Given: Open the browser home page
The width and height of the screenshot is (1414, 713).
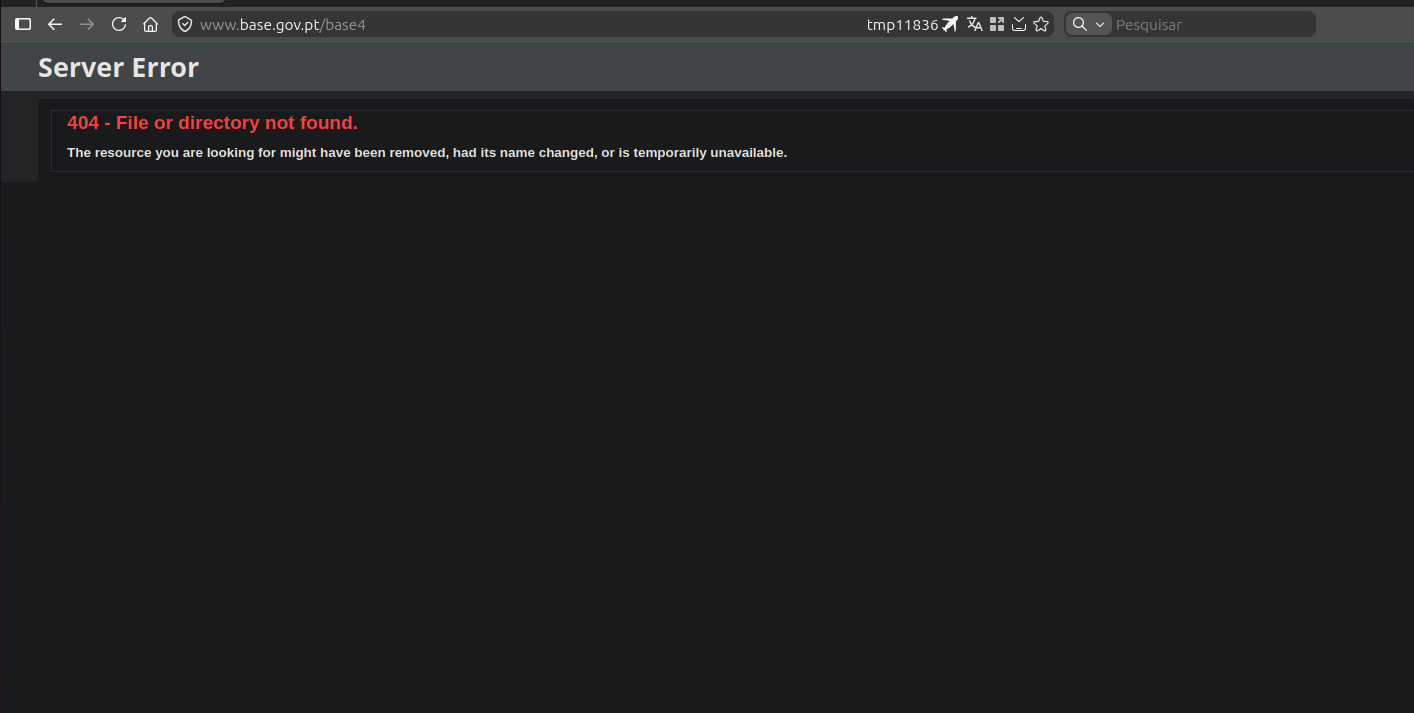Looking at the screenshot, I should pyautogui.click(x=150, y=24).
